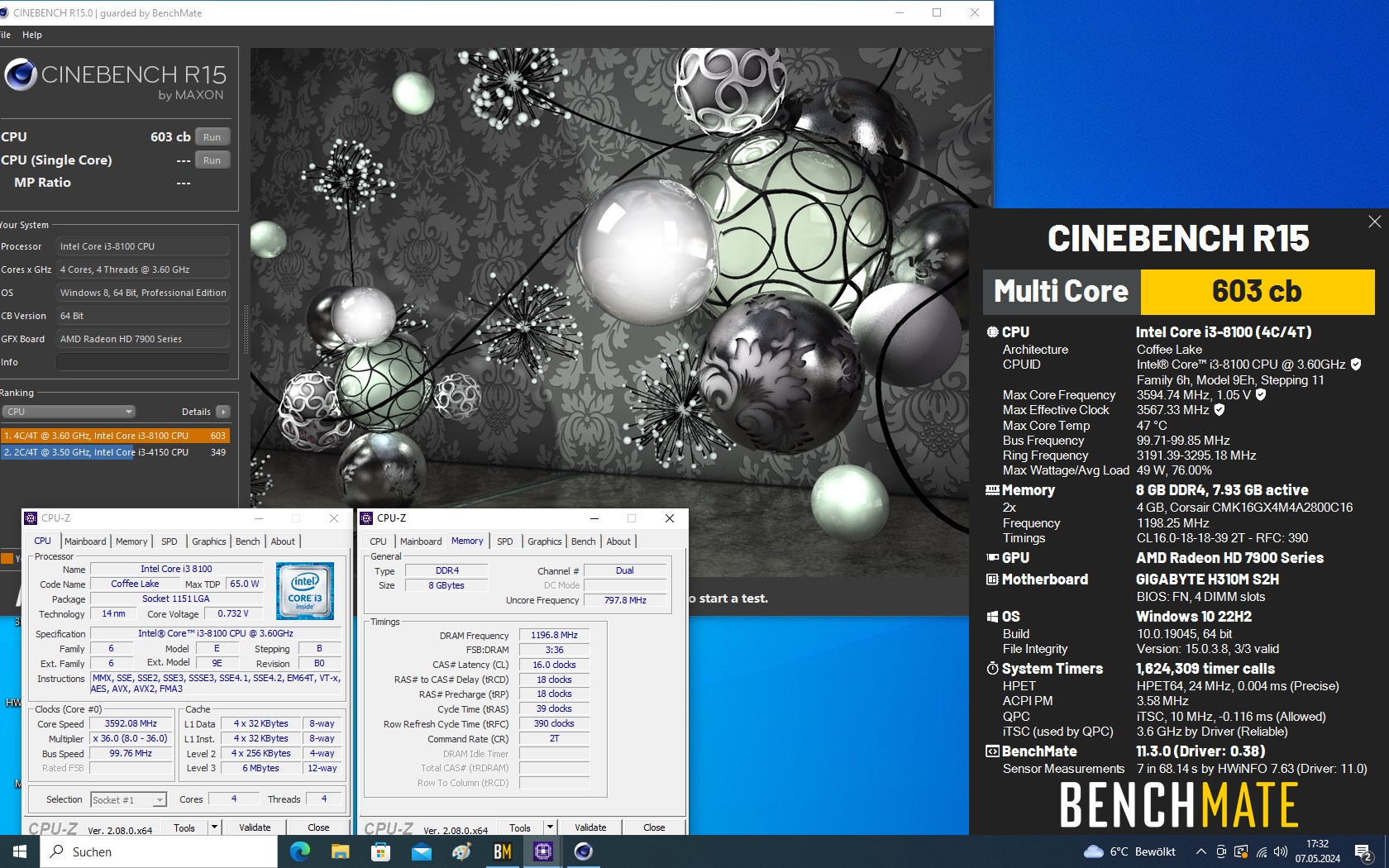This screenshot has height=868, width=1389.
Task: Open Graphics tab in left CPU-Z window
Action: pos(209,541)
